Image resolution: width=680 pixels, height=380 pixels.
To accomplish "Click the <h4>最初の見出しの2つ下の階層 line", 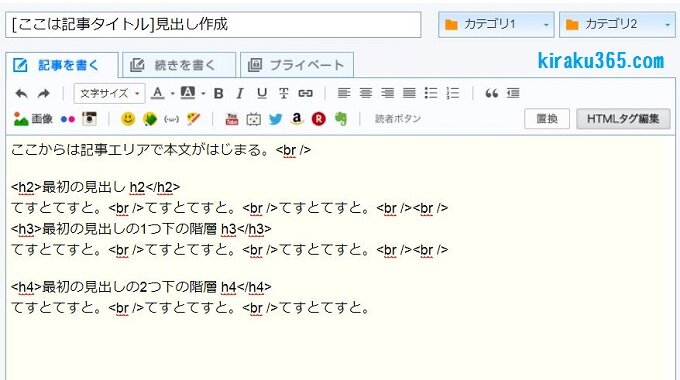I will pyautogui.click(x=141, y=287).
